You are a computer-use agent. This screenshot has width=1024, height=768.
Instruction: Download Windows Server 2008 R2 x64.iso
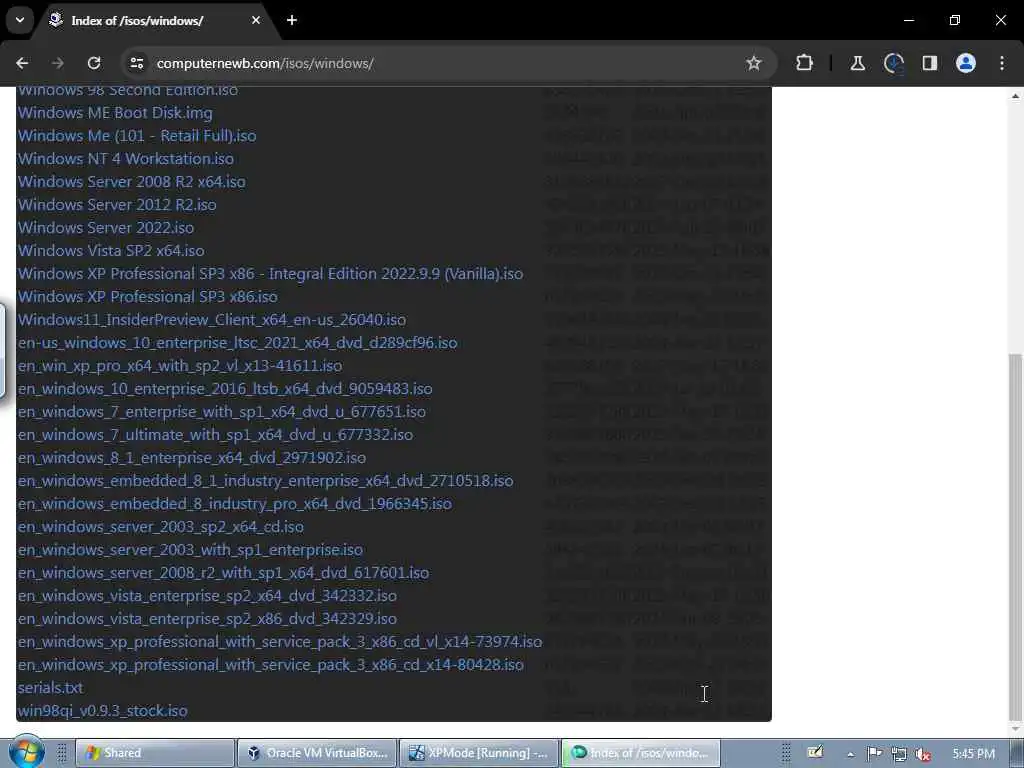click(132, 182)
